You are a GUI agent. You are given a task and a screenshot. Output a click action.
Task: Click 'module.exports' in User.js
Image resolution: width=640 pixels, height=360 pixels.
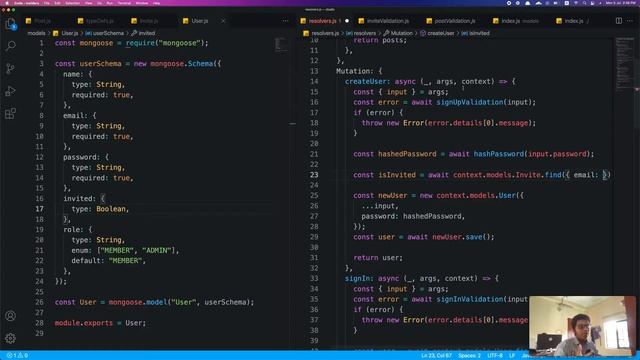click(x=84, y=323)
